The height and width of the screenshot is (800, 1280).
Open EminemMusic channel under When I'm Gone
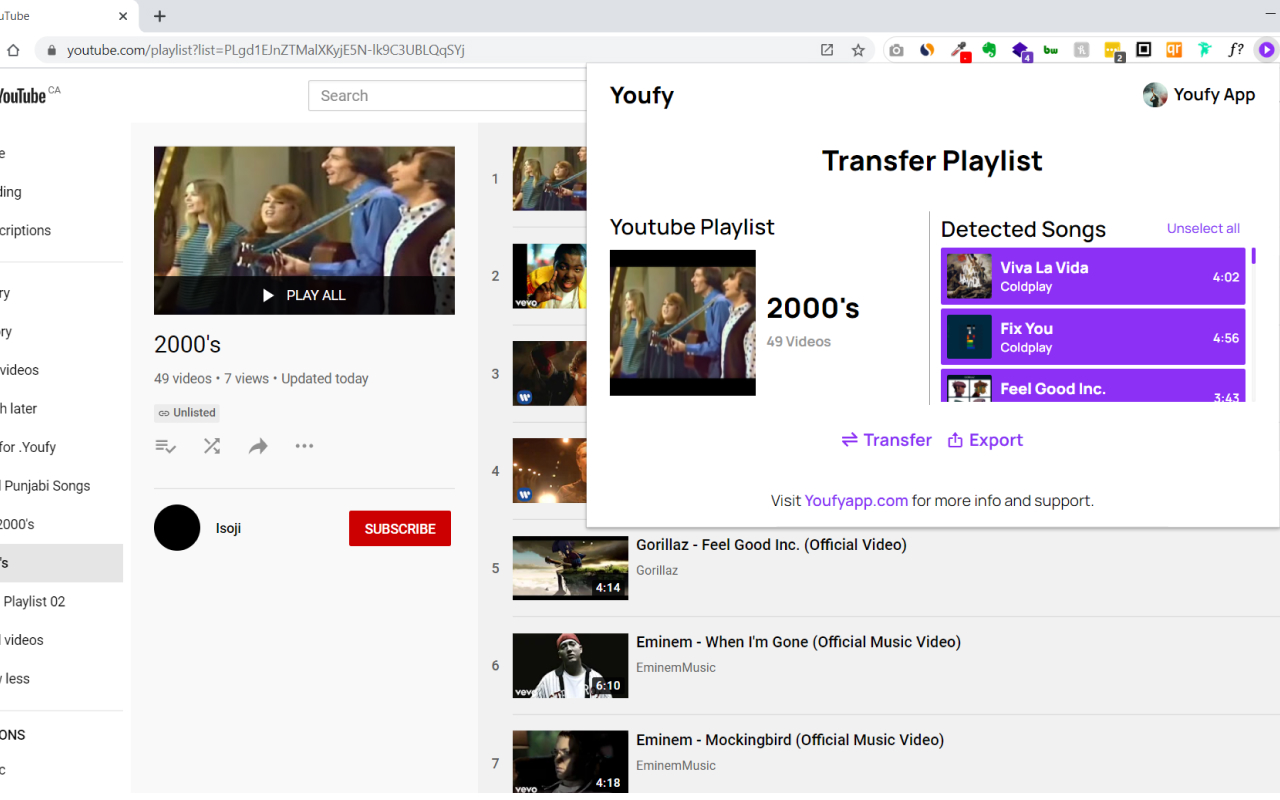pos(676,667)
